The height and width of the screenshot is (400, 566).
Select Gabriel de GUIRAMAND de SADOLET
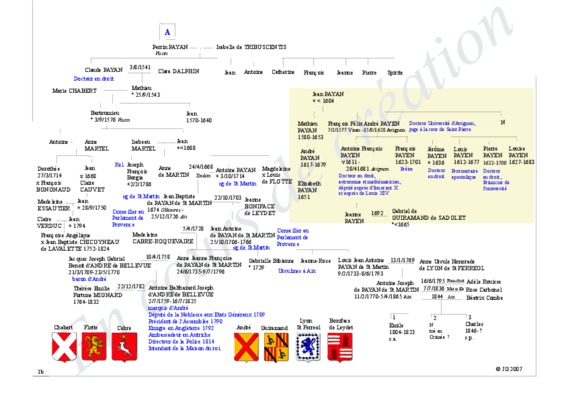pyautogui.click(x=428, y=214)
